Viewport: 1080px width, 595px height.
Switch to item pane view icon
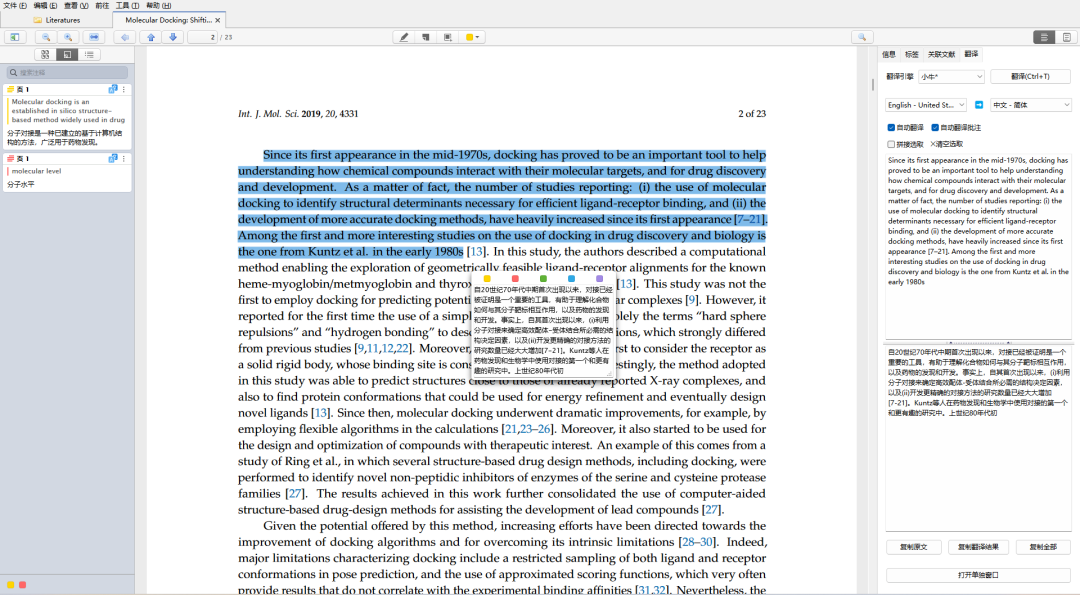point(1044,37)
